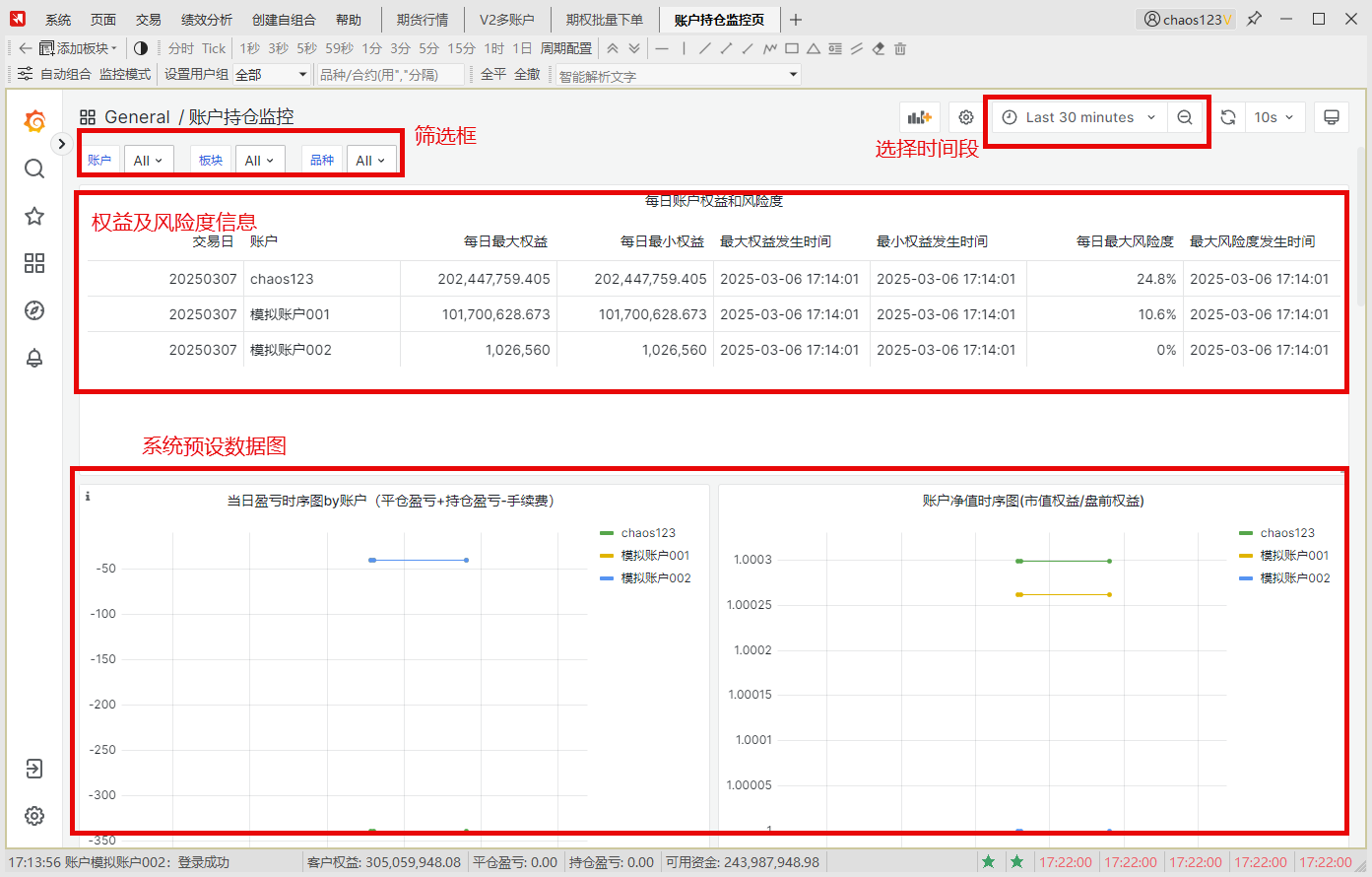This screenshot has height=877, width=1372.
Task: Select the vertical line drawing tool
Action: tap(684, 48)
